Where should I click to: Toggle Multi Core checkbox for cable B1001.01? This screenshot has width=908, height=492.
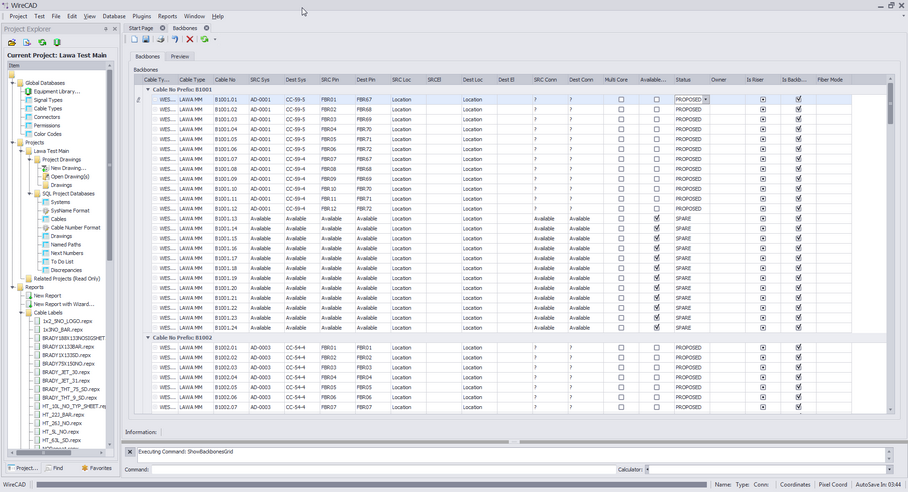pyautogui.click(x=621, y=100)
